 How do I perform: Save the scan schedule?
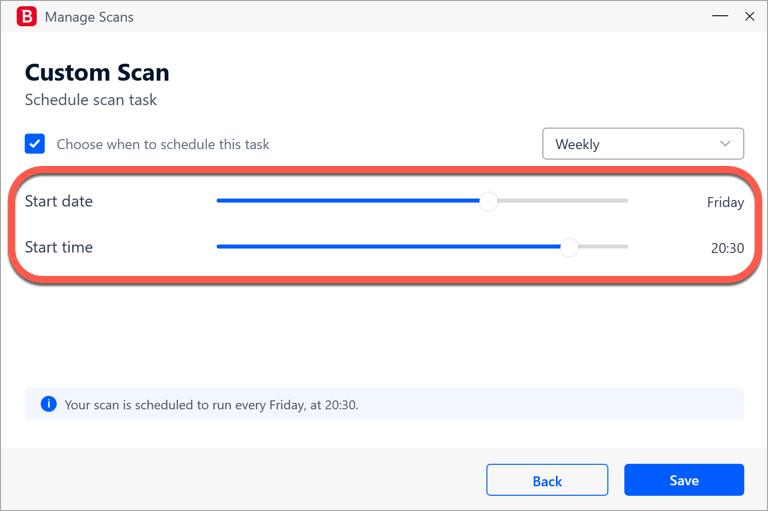[684, 480]
